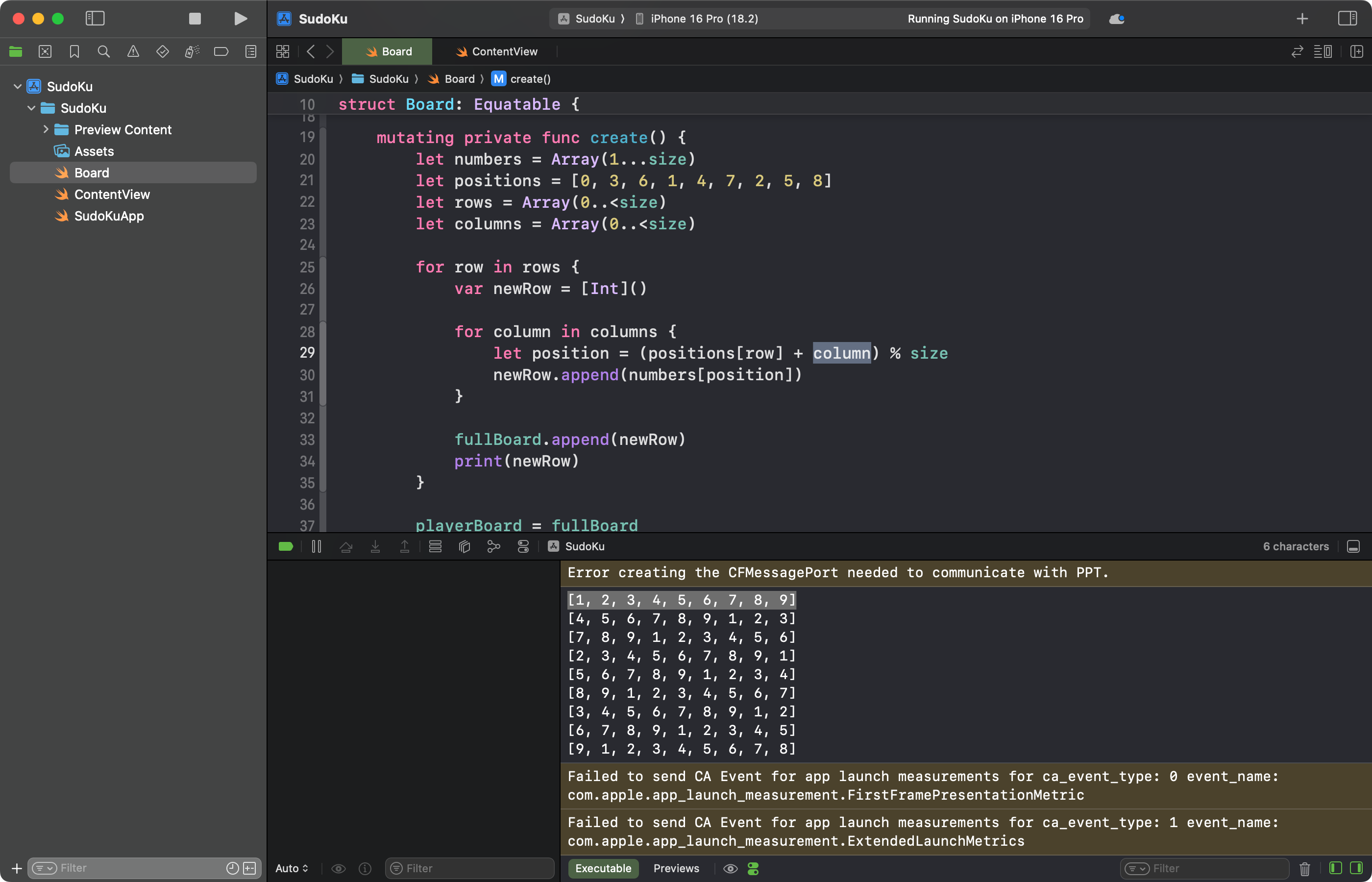Image resolution: width=1372 pixels, height=882 pixels.
Task: Open the Find navigator magnifier icon
Action: click(104, 51)
